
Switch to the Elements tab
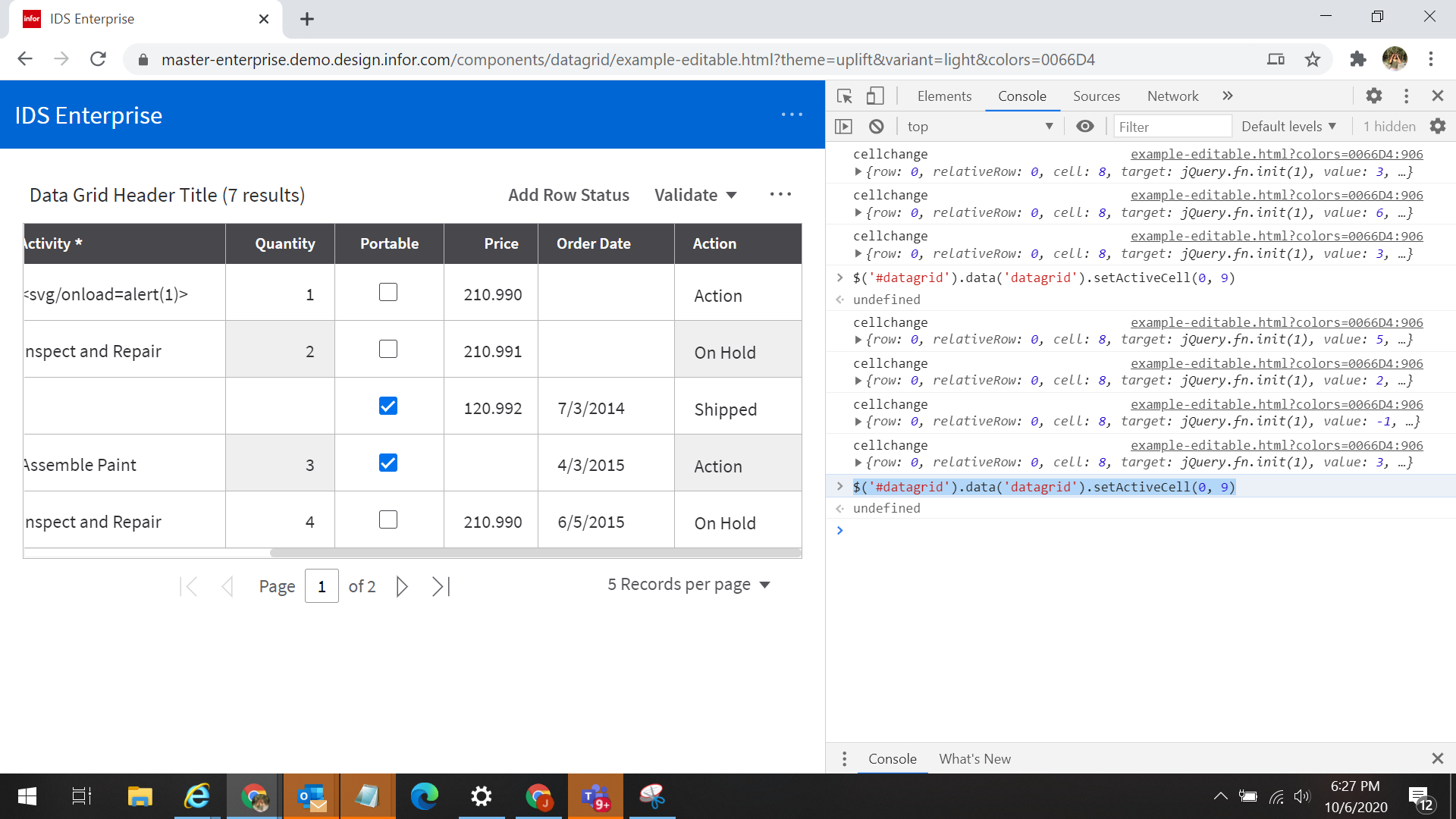click(x=944, y=96)
